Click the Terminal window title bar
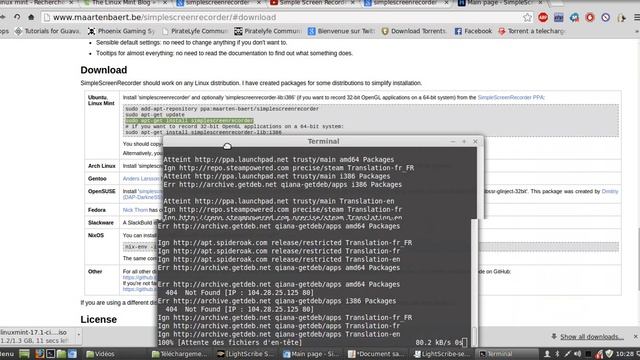 coord(323,141)
